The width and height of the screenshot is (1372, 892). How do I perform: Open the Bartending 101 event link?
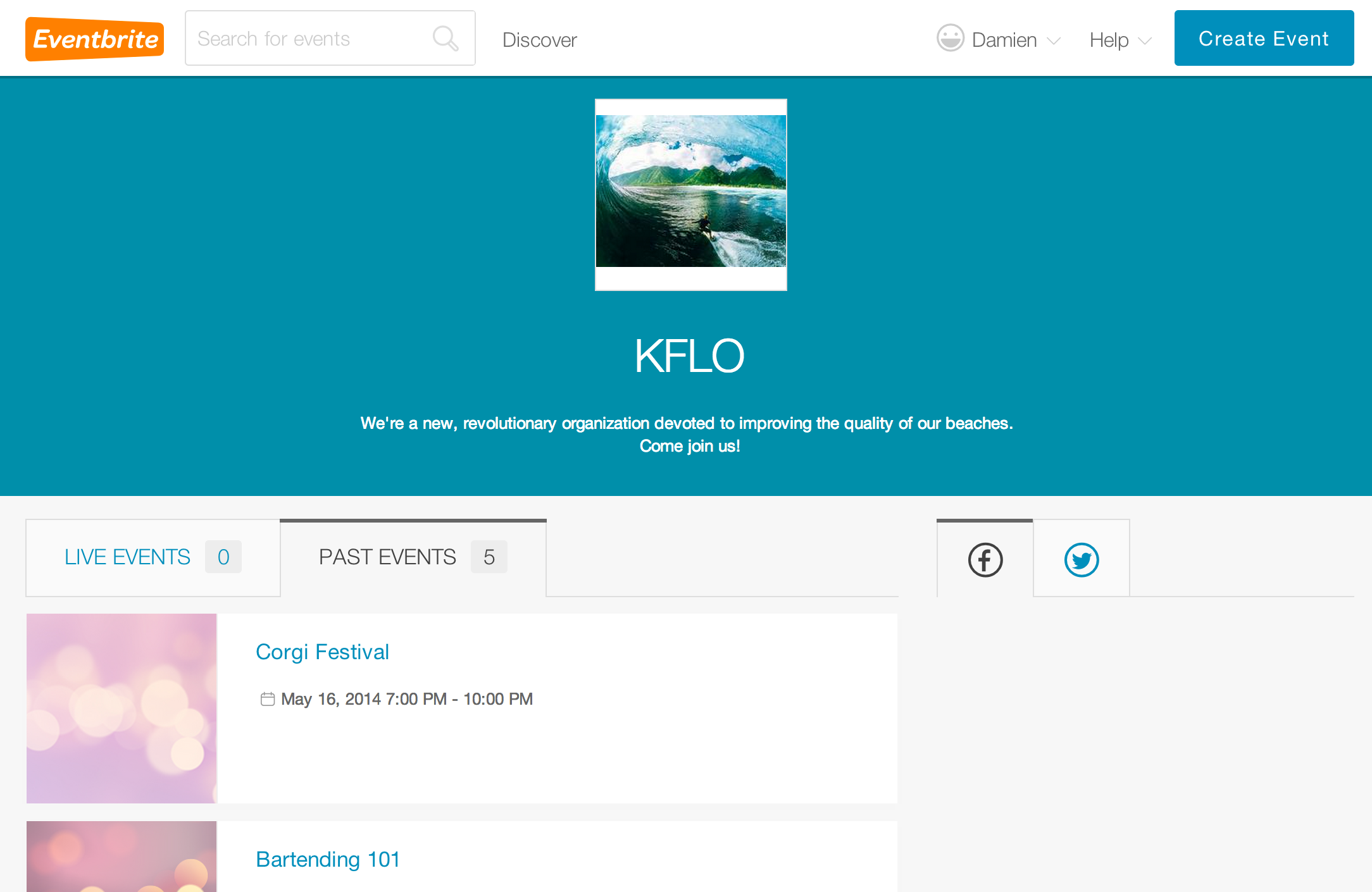328,859
